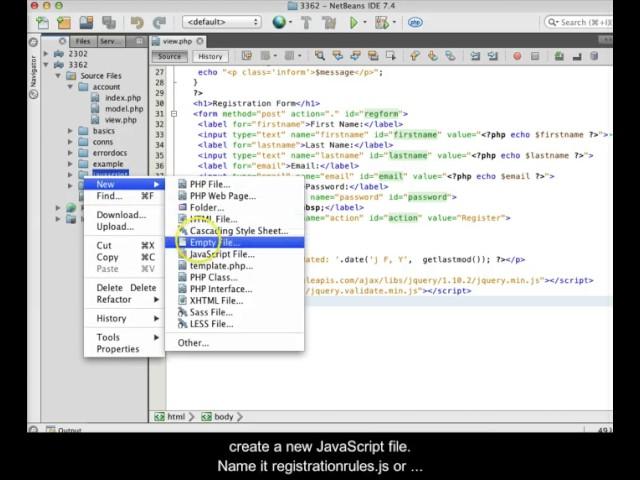Image resolution: width=640 pixels, height=480 pixels.
Task: Close the view.php editor tab
Action: coord(200,41)
